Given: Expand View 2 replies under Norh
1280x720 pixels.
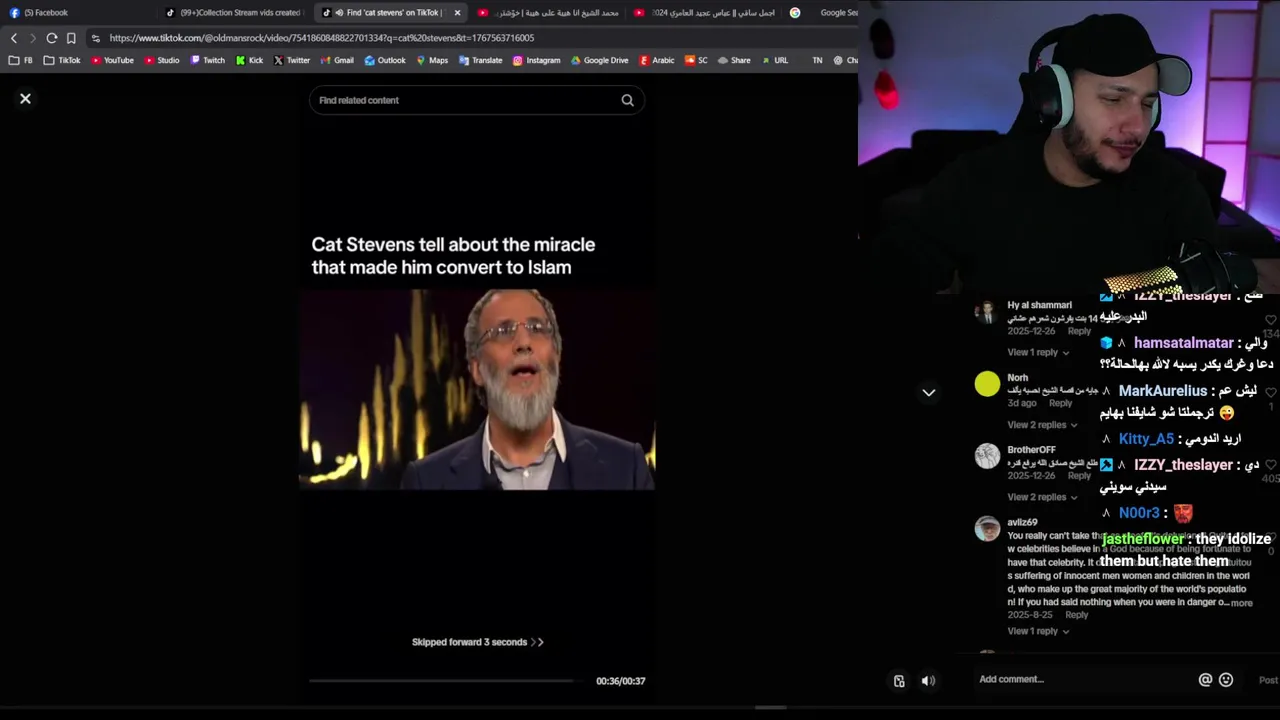Looking at the screenshot, I should (1040, 425).
